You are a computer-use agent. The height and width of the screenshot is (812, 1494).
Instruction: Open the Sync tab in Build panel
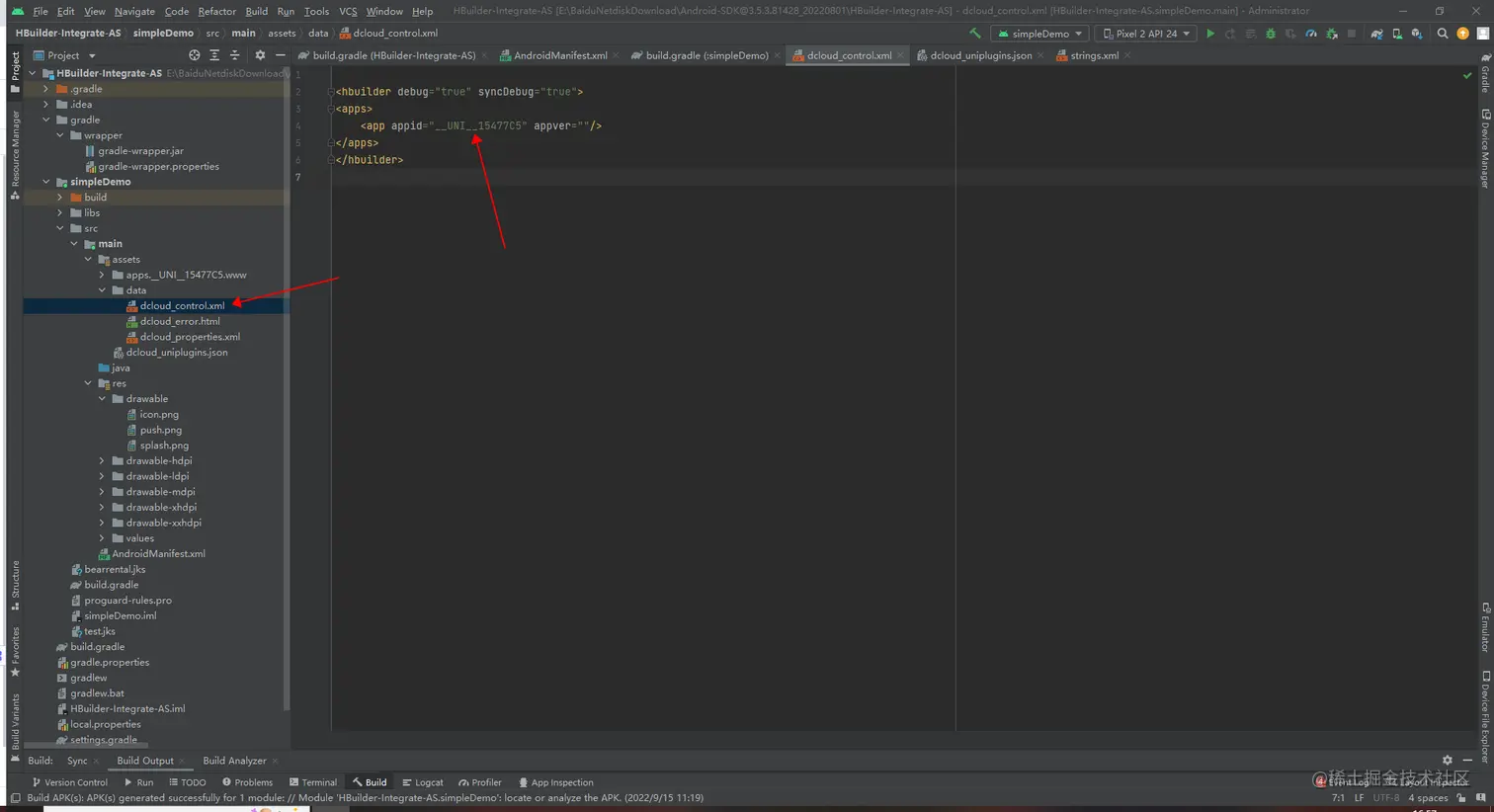click(77, 761)
